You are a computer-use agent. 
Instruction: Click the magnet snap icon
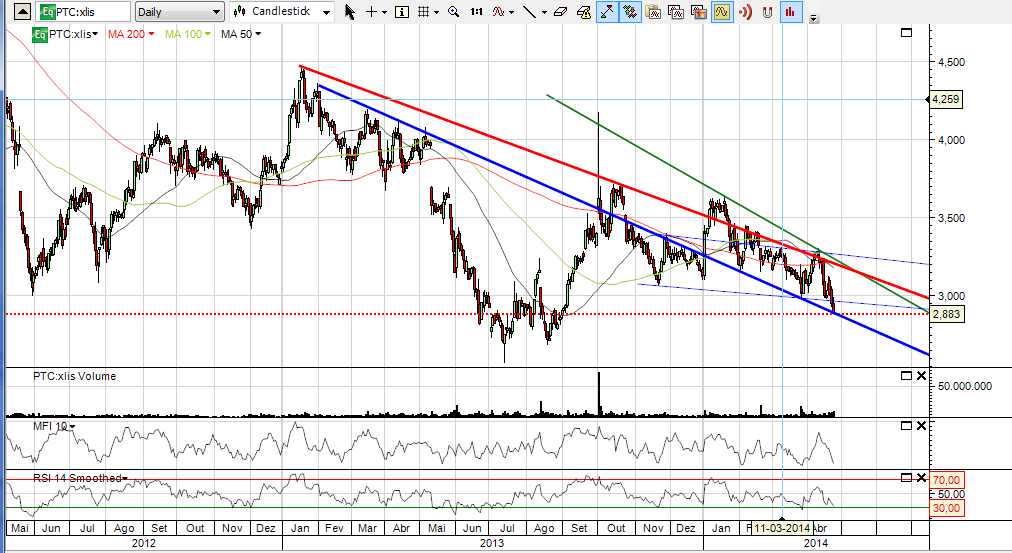click(x=768, y=12)
